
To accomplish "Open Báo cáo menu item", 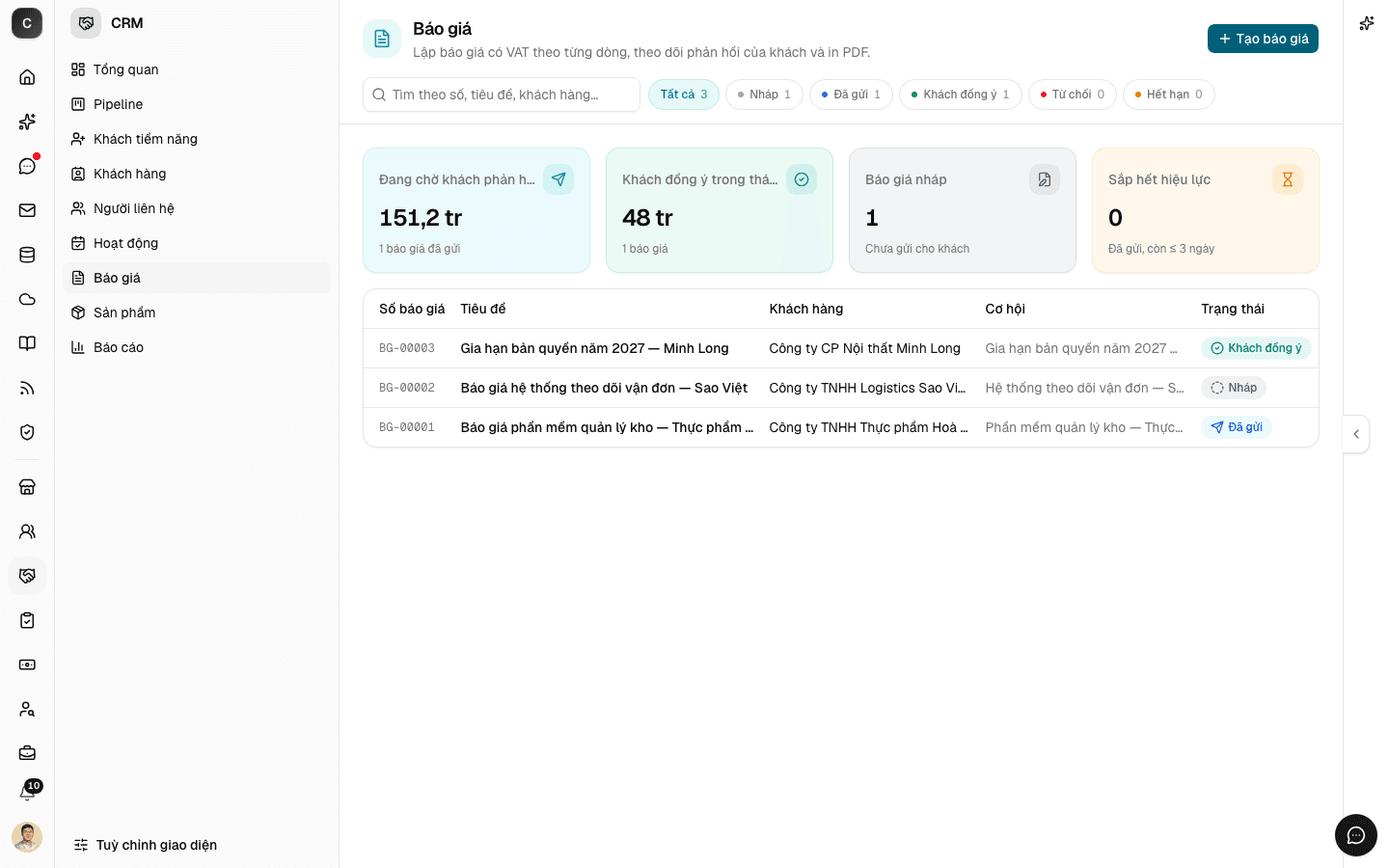I will pyautogui.click(x=197, y=347).
